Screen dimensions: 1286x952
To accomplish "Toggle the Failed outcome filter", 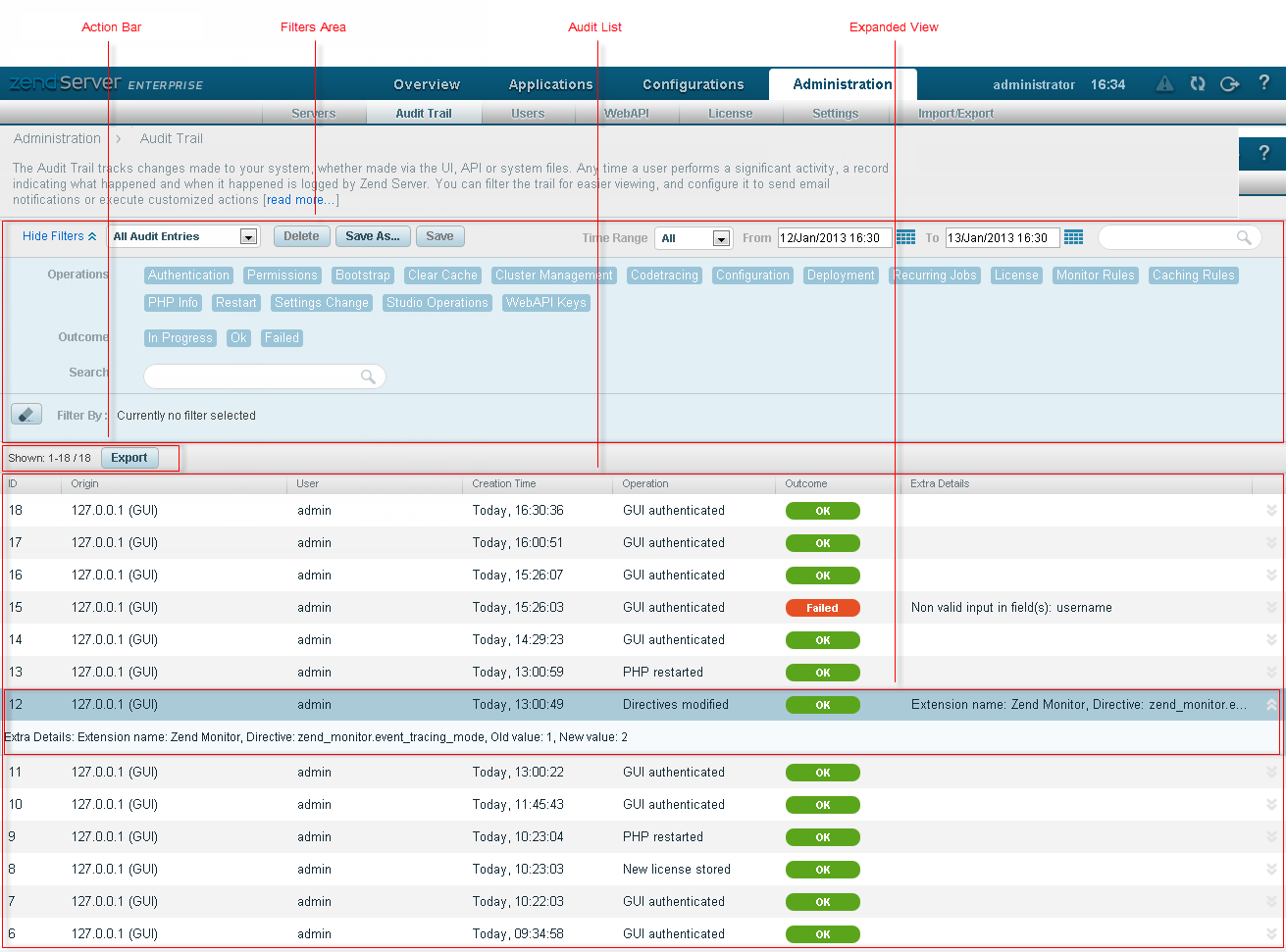I will pos(282,338).
